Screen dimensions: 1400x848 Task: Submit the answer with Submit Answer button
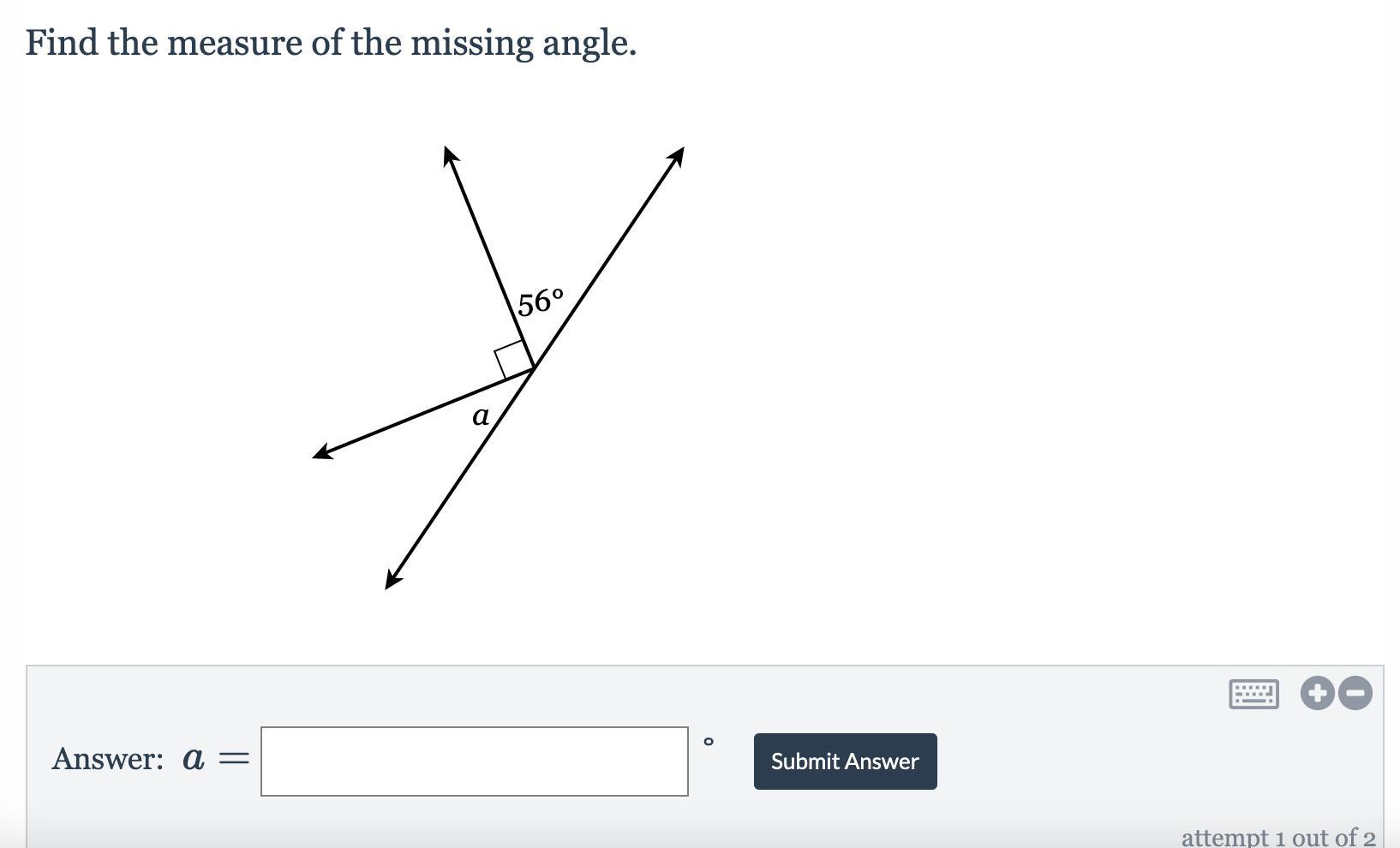[845, 761]
